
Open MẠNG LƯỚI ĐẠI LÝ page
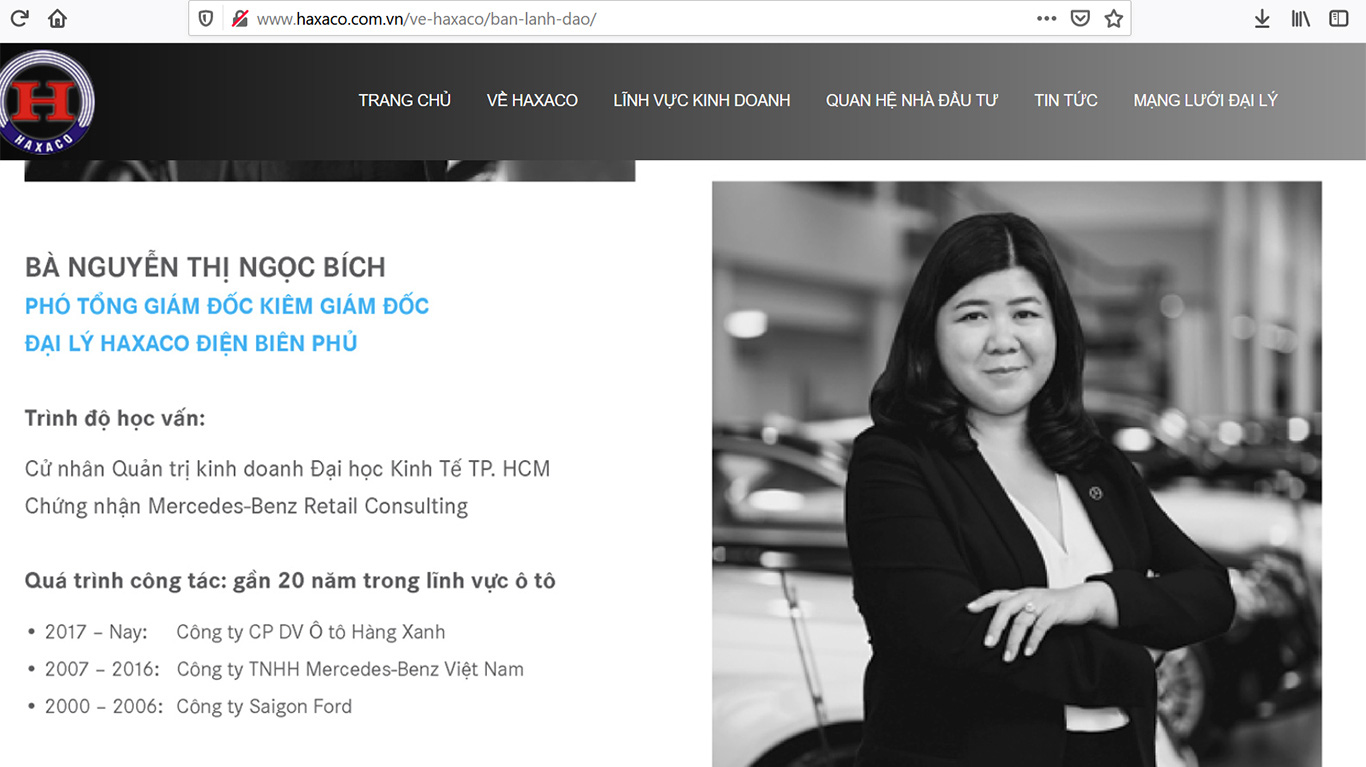(x=1205, y=100)
